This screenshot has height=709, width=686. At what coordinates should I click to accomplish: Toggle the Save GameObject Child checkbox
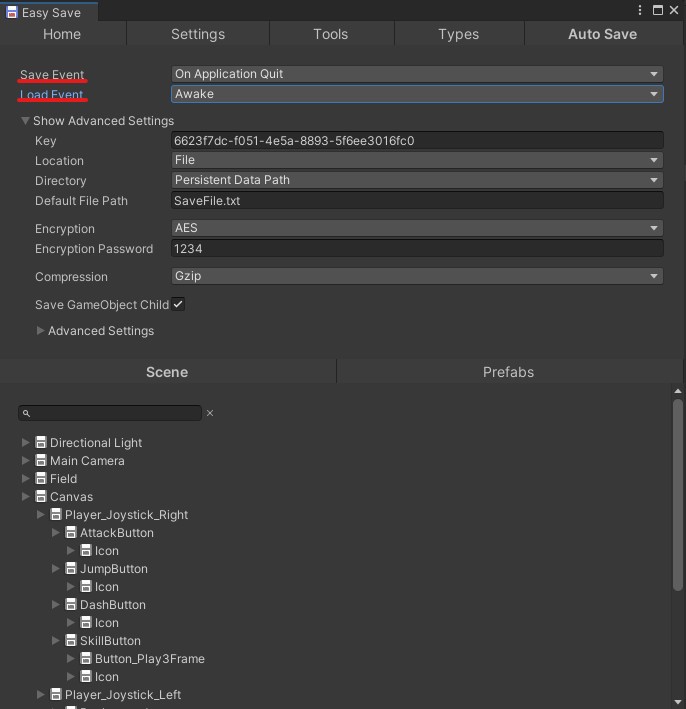(178, 304)
